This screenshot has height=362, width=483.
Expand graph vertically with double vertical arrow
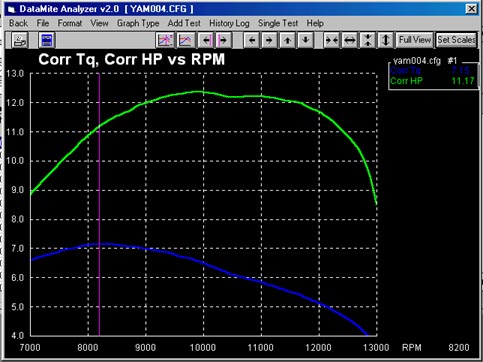pyautogui.click(x=386, y=40)
